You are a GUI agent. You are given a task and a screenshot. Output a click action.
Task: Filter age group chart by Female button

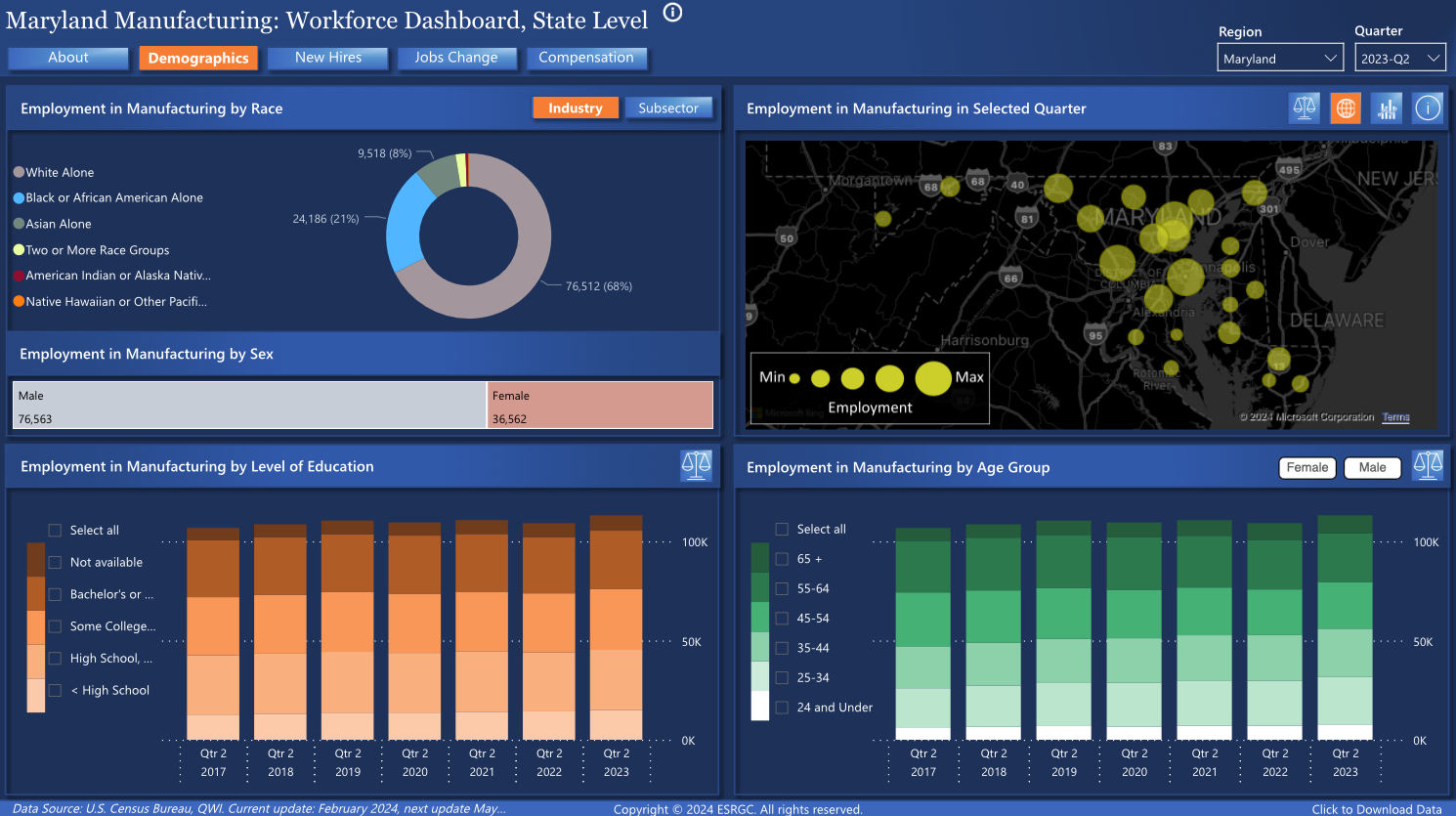click(1306, 468)
